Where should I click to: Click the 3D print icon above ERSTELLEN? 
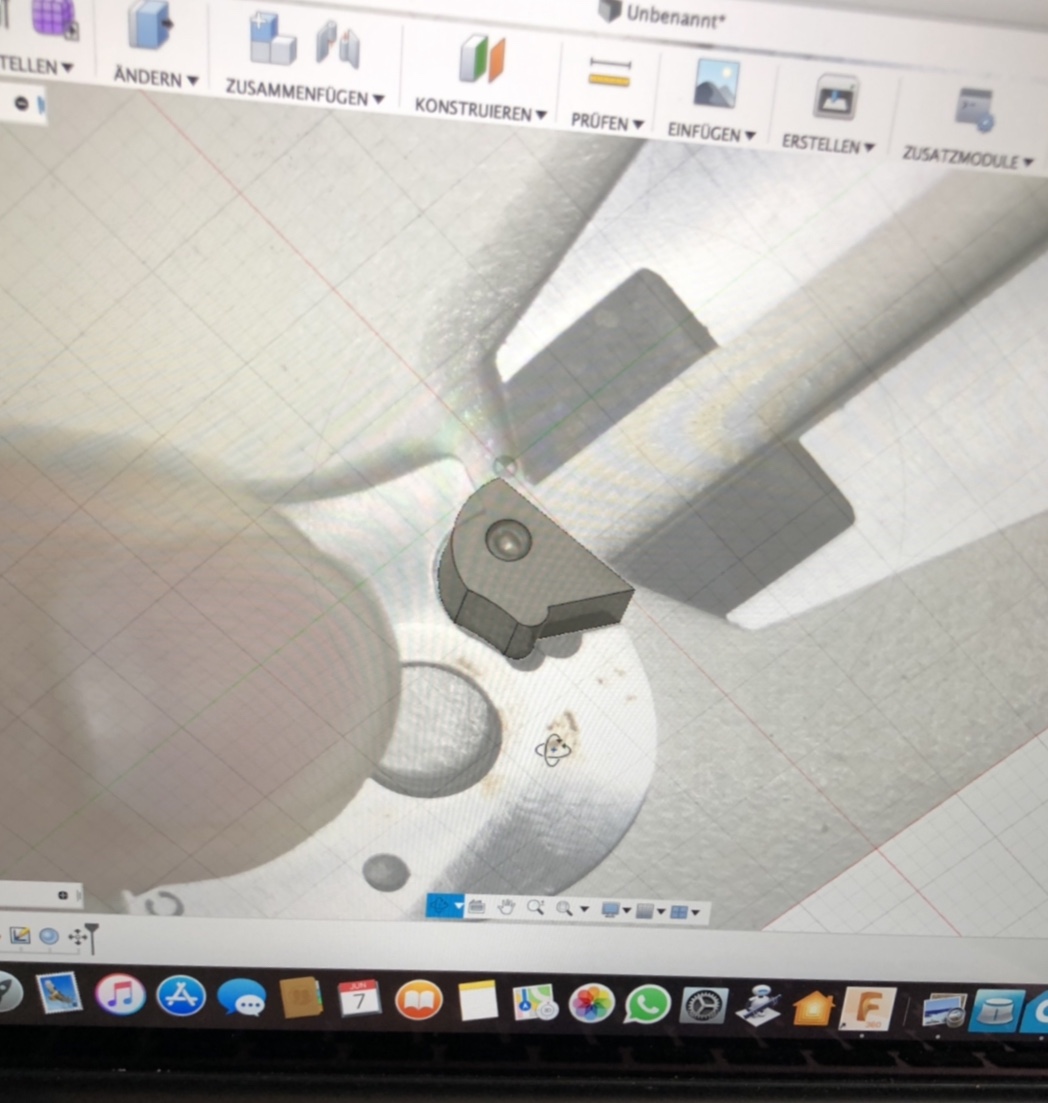pos(835,98)
